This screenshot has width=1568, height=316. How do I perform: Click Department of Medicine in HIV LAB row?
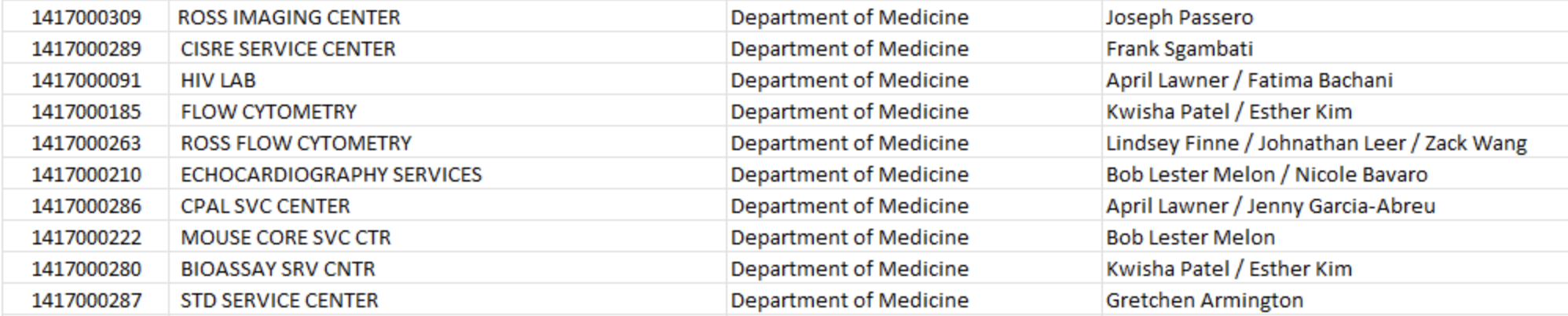849,80
